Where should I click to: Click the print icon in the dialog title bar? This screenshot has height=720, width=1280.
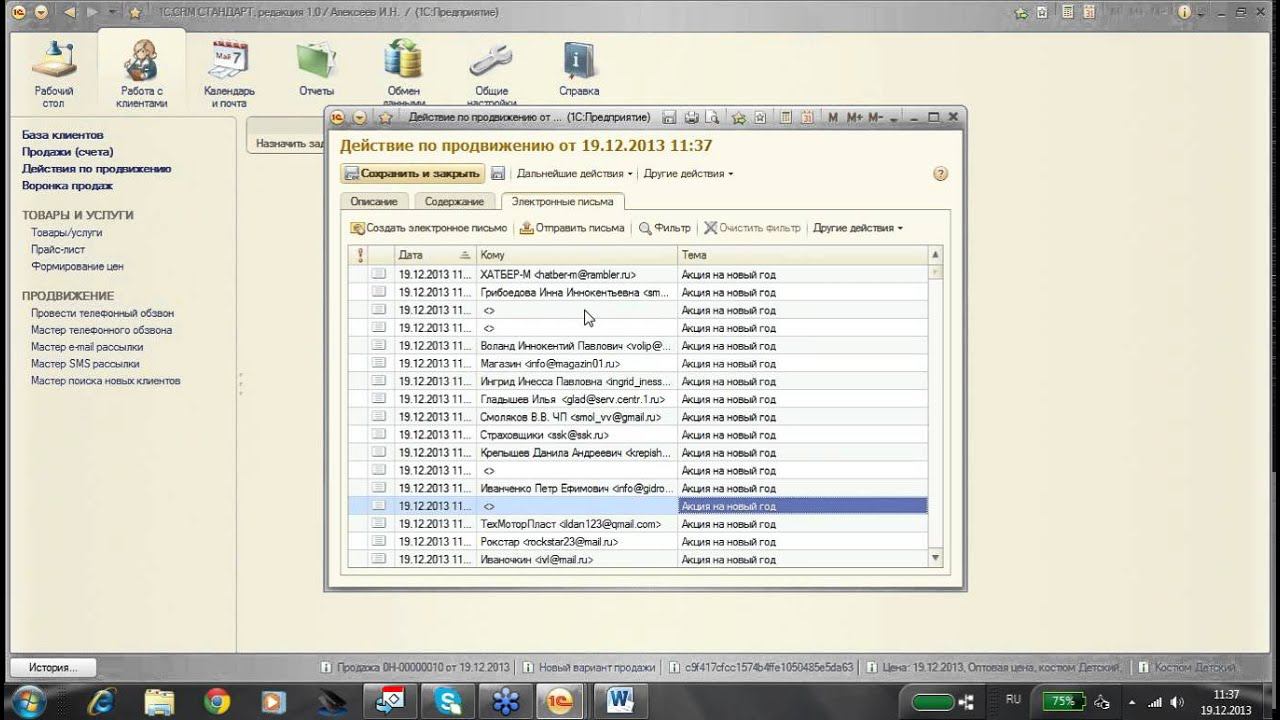coord(691,118)
